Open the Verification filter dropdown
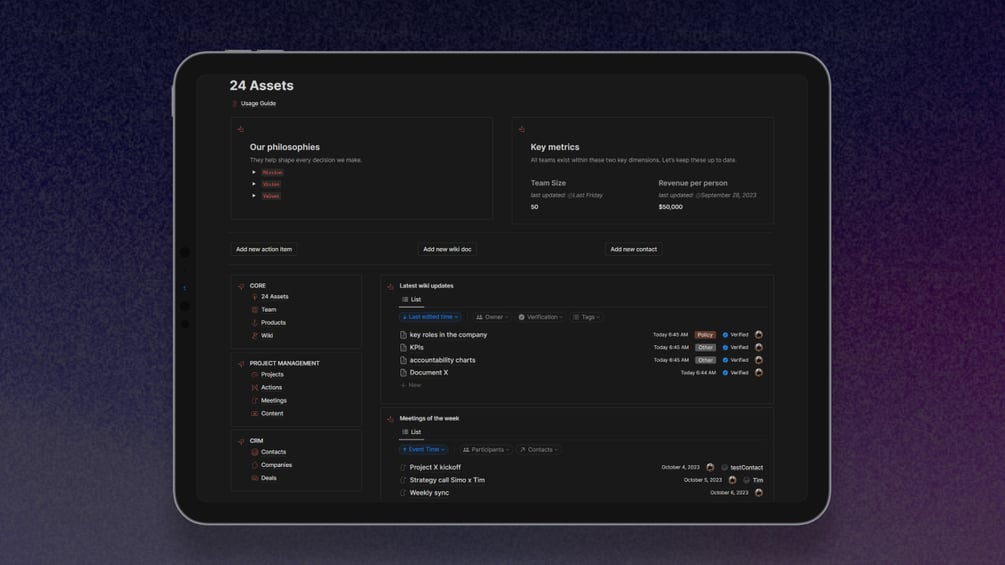Screen dimensions: 1005x565 [540, 317]
